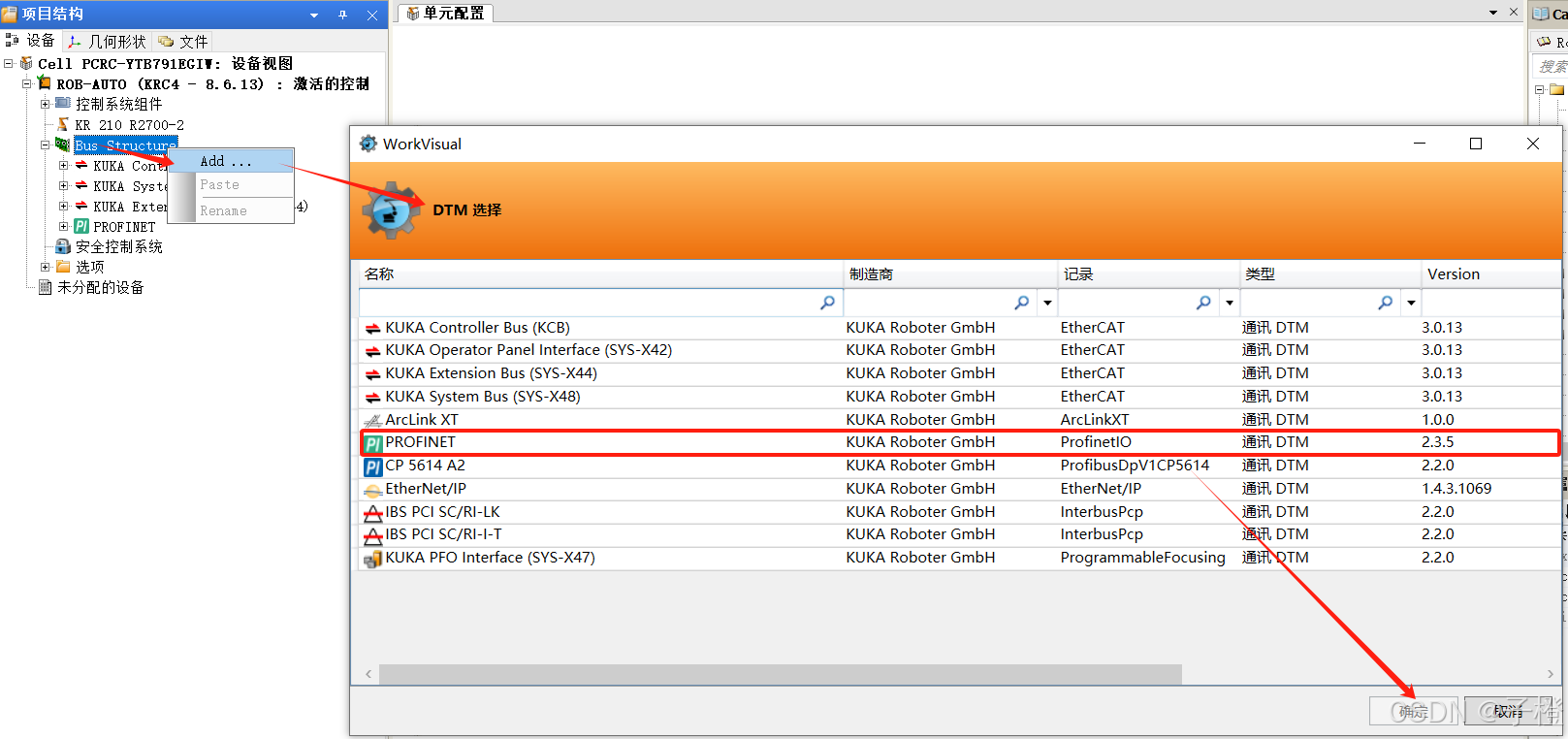1568x739 pixels.
Task: Choose Rename from the context menu
Action: tap(233, 210)
